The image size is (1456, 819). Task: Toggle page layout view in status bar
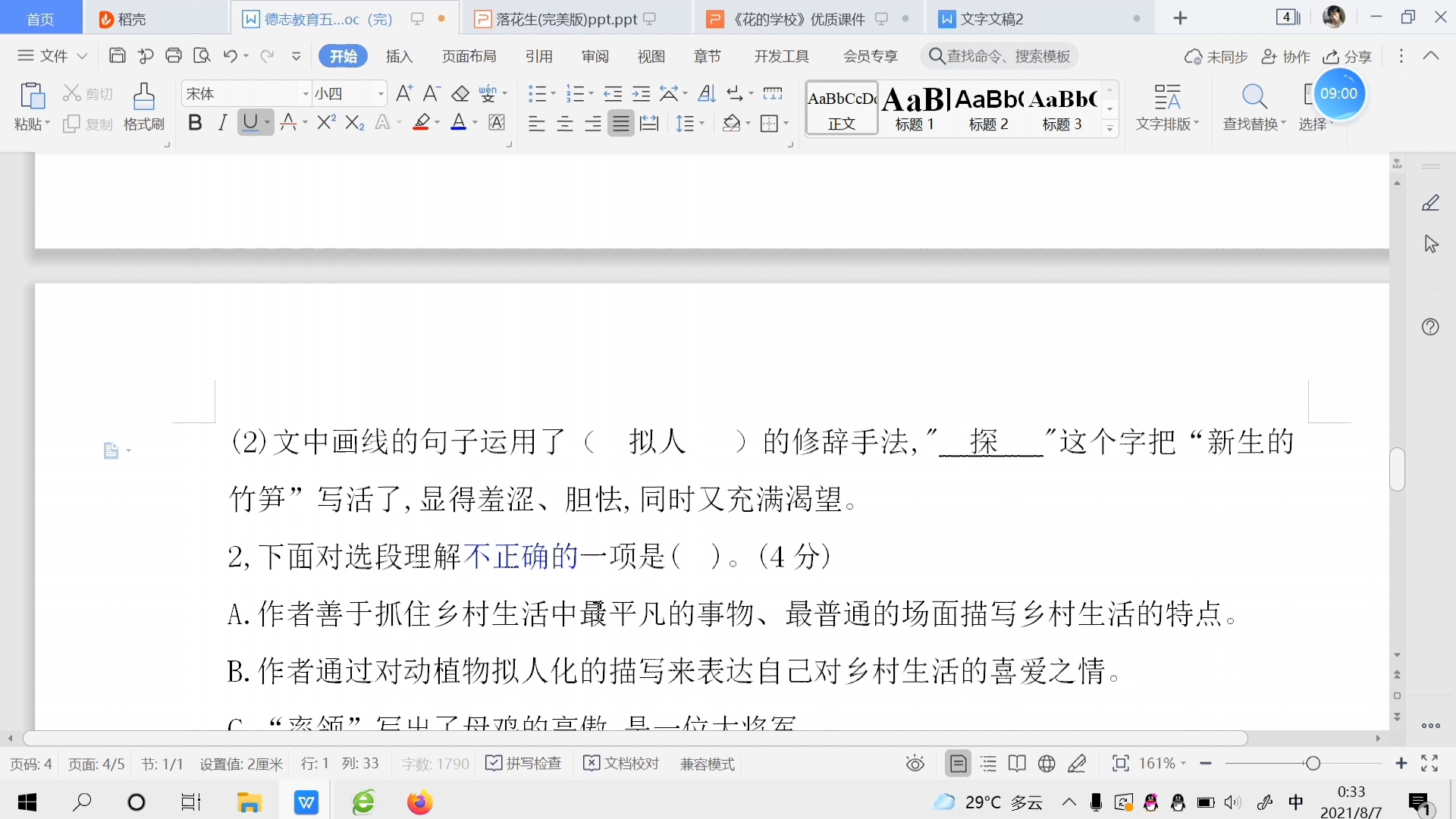959,764
